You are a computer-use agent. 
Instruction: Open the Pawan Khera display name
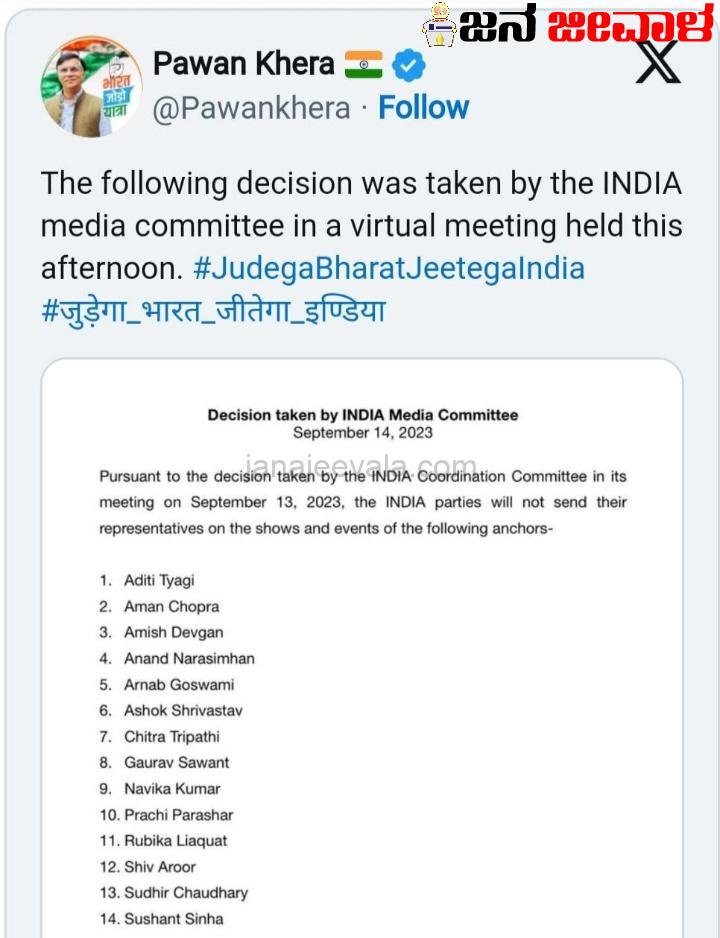tap(243, 64)
